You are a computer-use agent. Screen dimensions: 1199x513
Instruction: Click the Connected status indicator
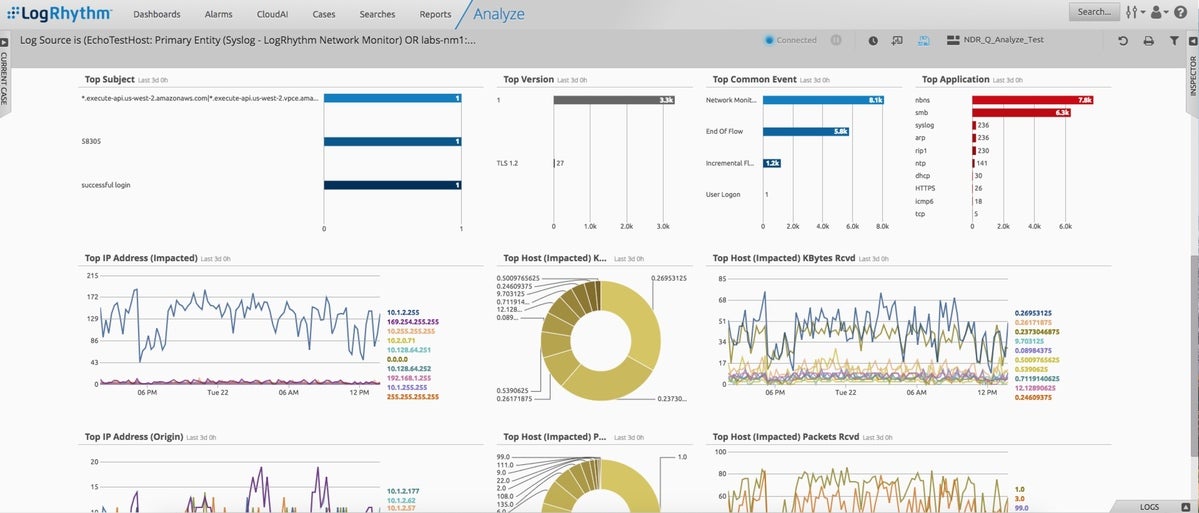click(x=791, y=40)
